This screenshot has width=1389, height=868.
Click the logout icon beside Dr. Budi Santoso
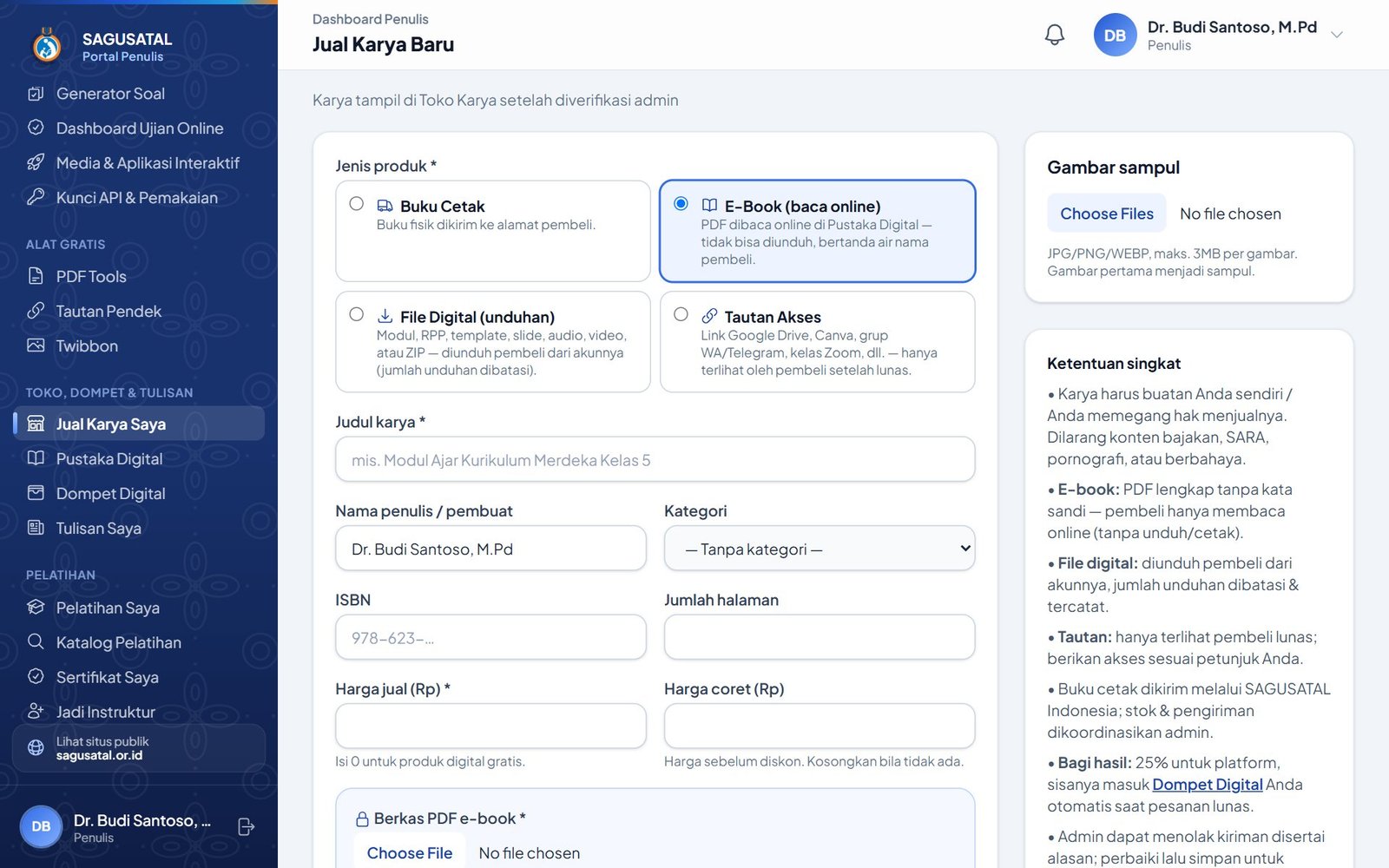(246, 826)
